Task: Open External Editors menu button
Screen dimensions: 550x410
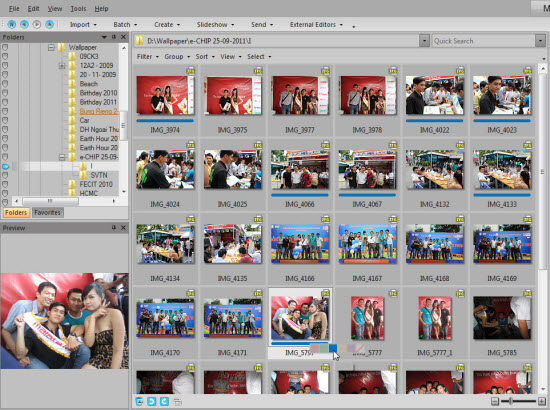Action: coord(316,25)
